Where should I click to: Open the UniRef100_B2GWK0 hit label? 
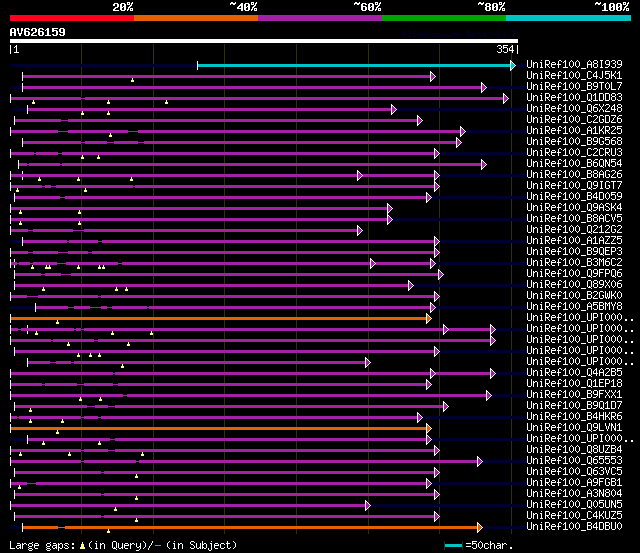click(x=574, y=296)
